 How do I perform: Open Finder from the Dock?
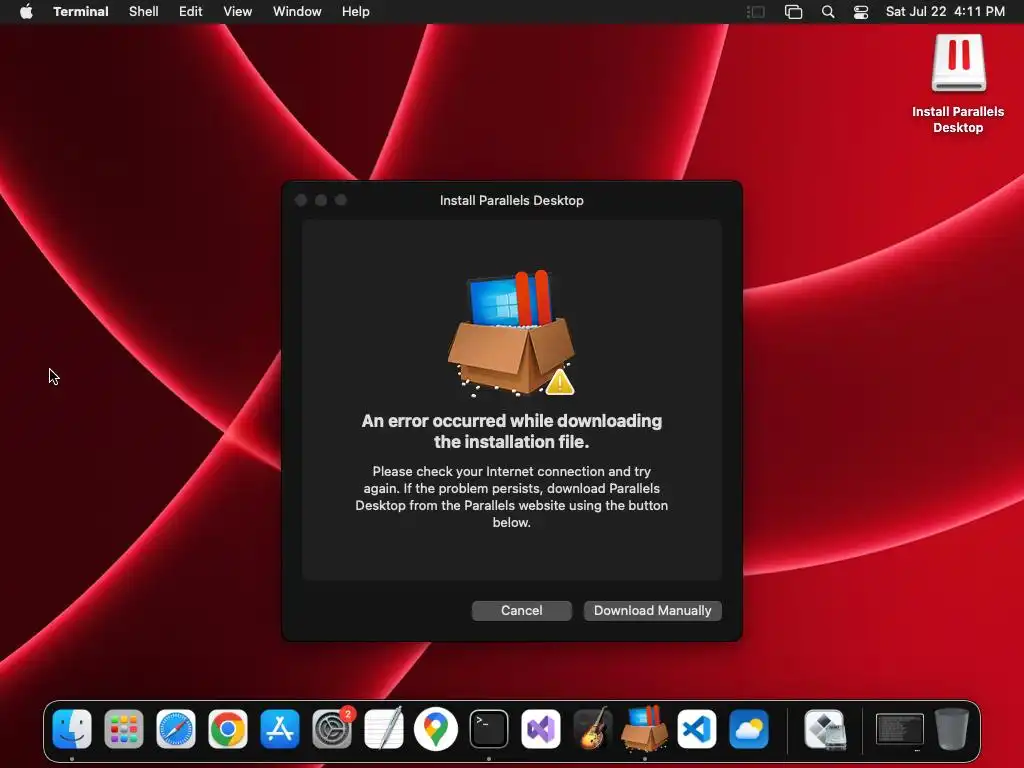pyautogui.click(x=72, y=729)
